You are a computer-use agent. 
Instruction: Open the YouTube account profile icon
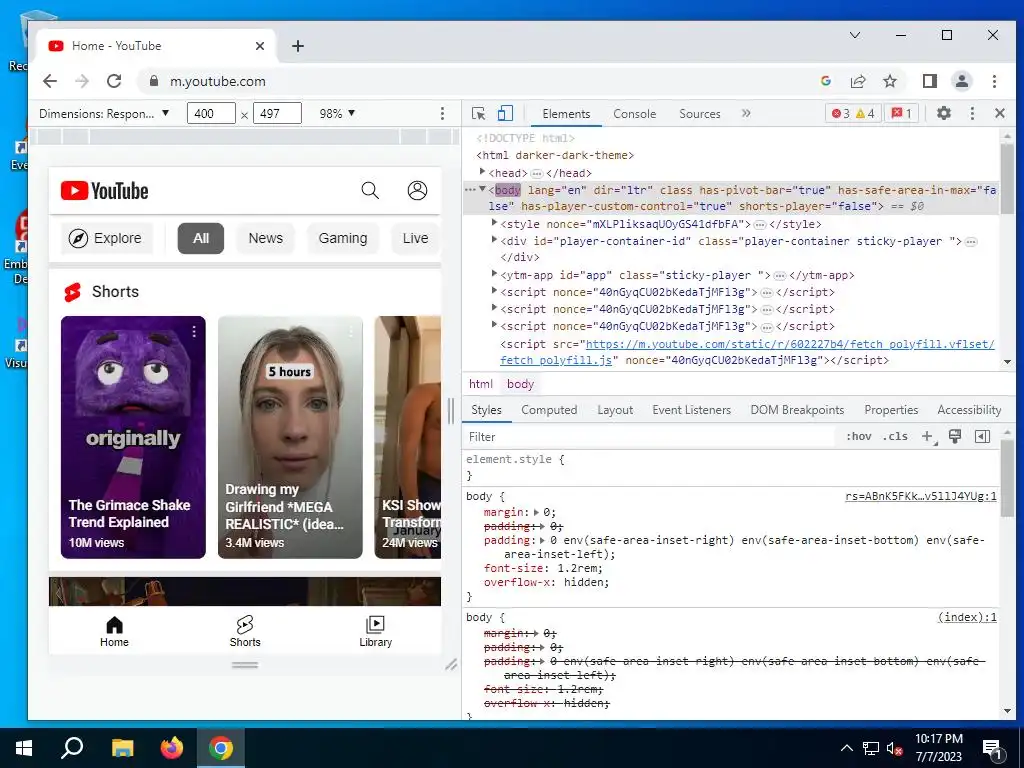coord(417,191)
